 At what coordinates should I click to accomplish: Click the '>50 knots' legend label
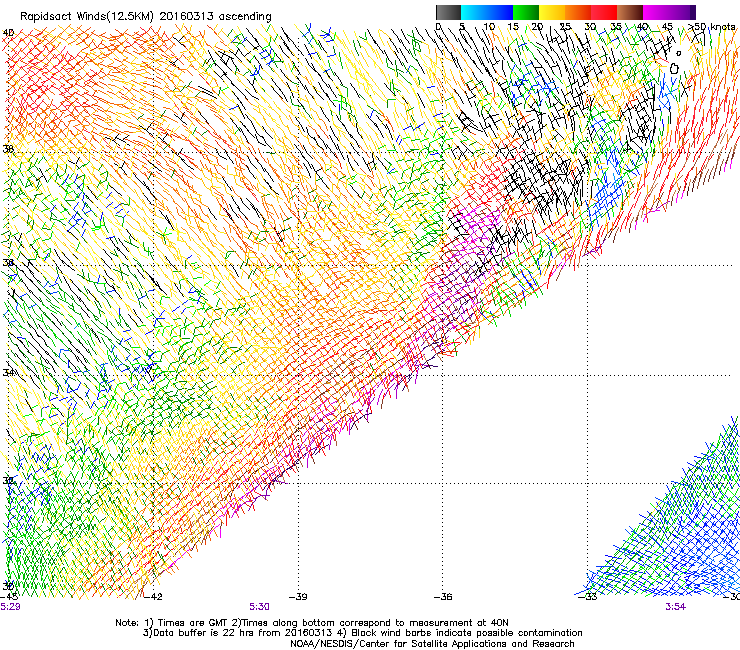coord(712,27)
